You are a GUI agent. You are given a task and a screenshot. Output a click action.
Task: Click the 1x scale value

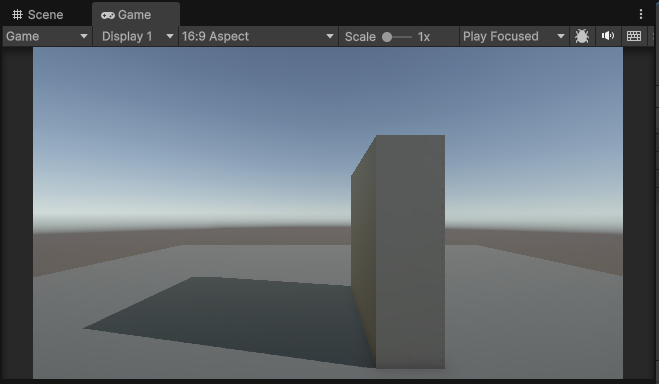pos(424,37)
